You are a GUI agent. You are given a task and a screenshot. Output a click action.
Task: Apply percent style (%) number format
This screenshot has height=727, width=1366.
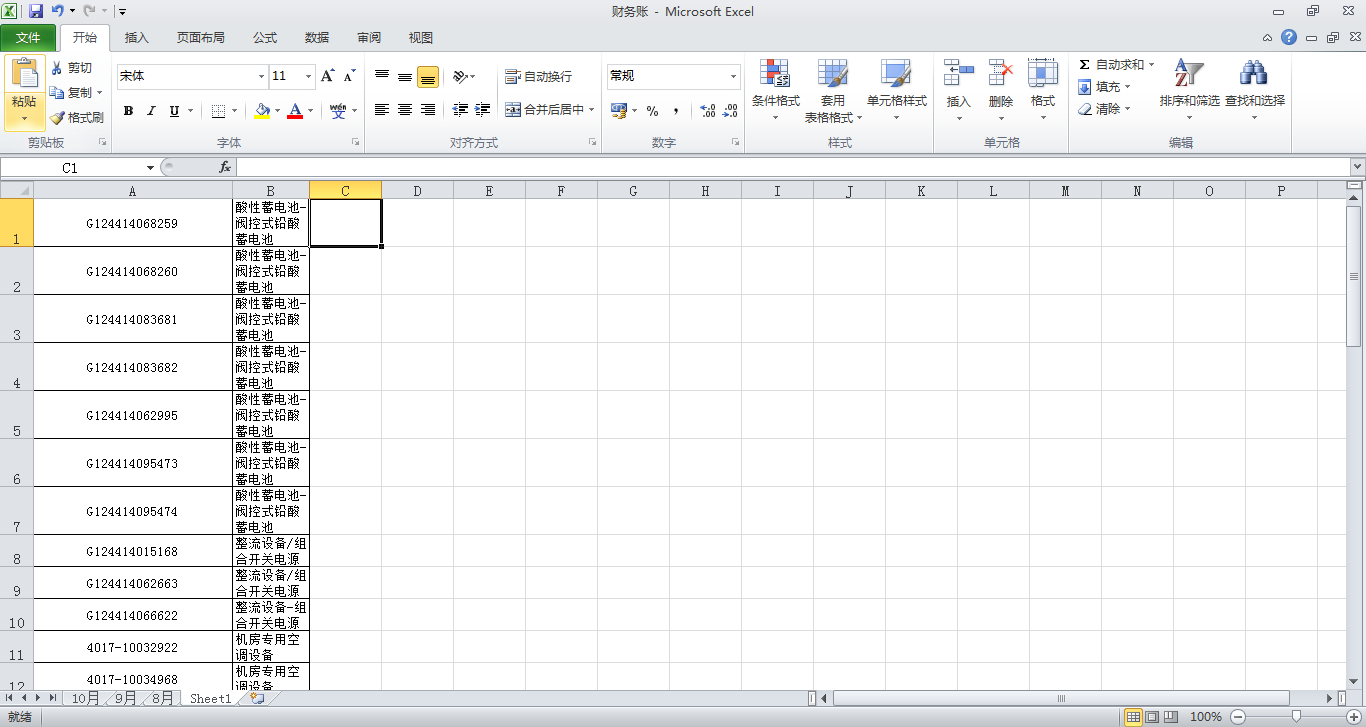click(x=652, y=110)
